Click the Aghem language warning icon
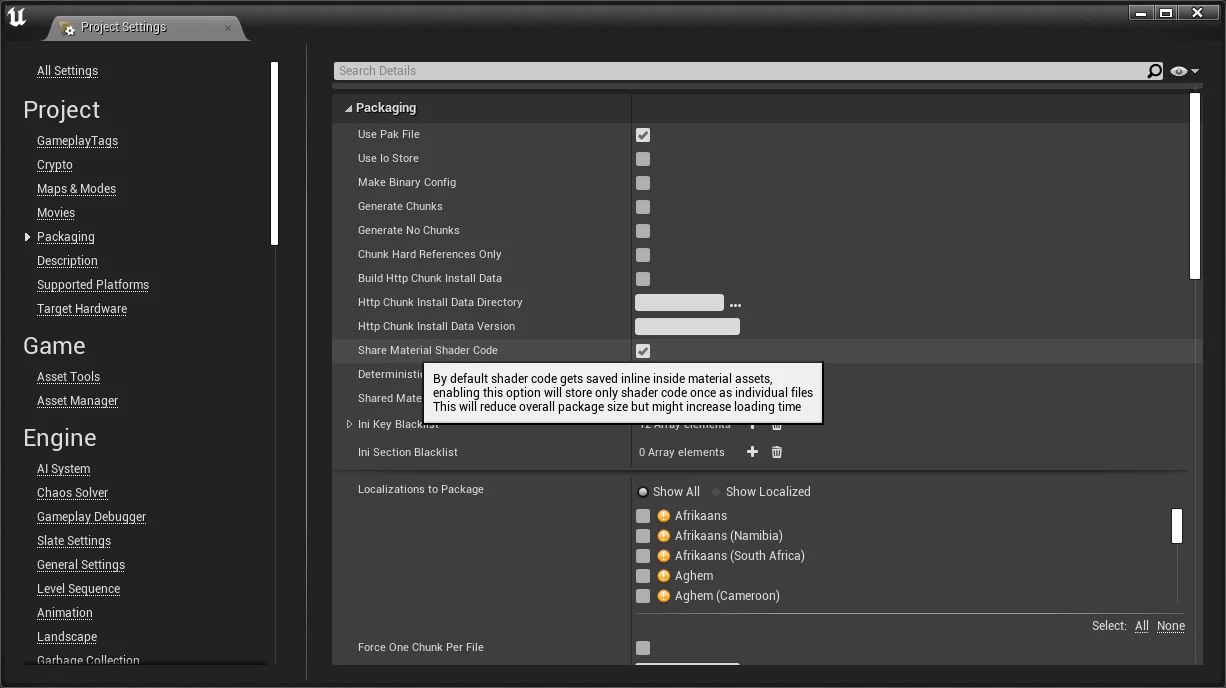Viewport: 1226px width, 688px height. pos(664,576)
